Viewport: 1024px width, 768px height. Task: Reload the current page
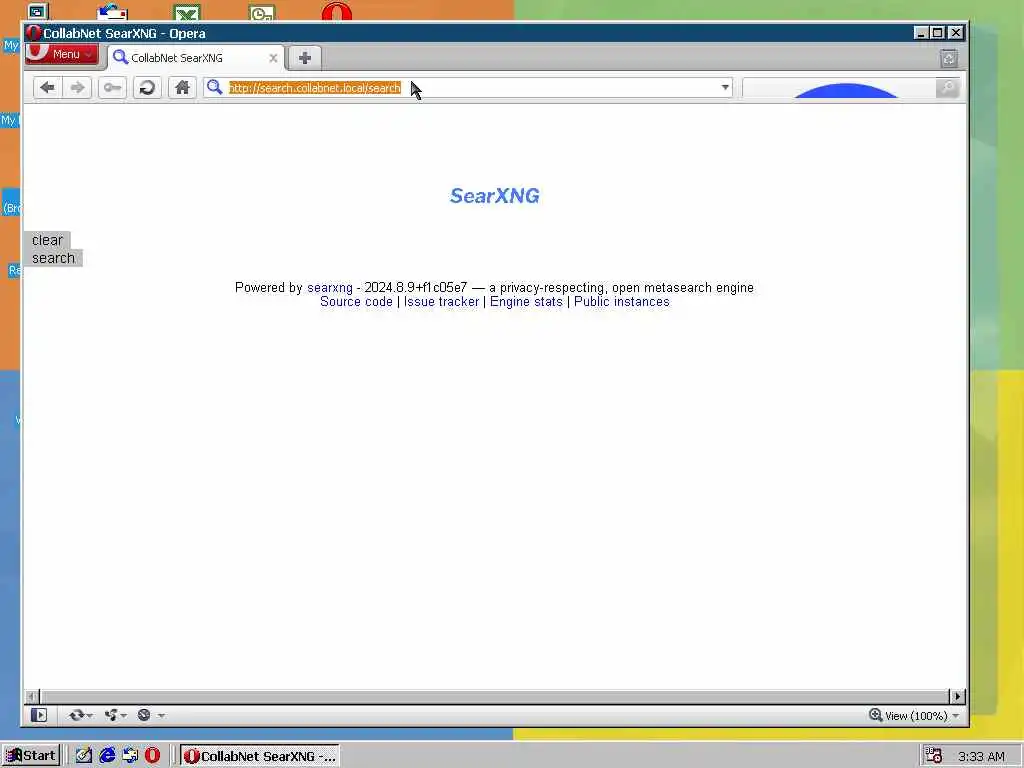(148, 88)
